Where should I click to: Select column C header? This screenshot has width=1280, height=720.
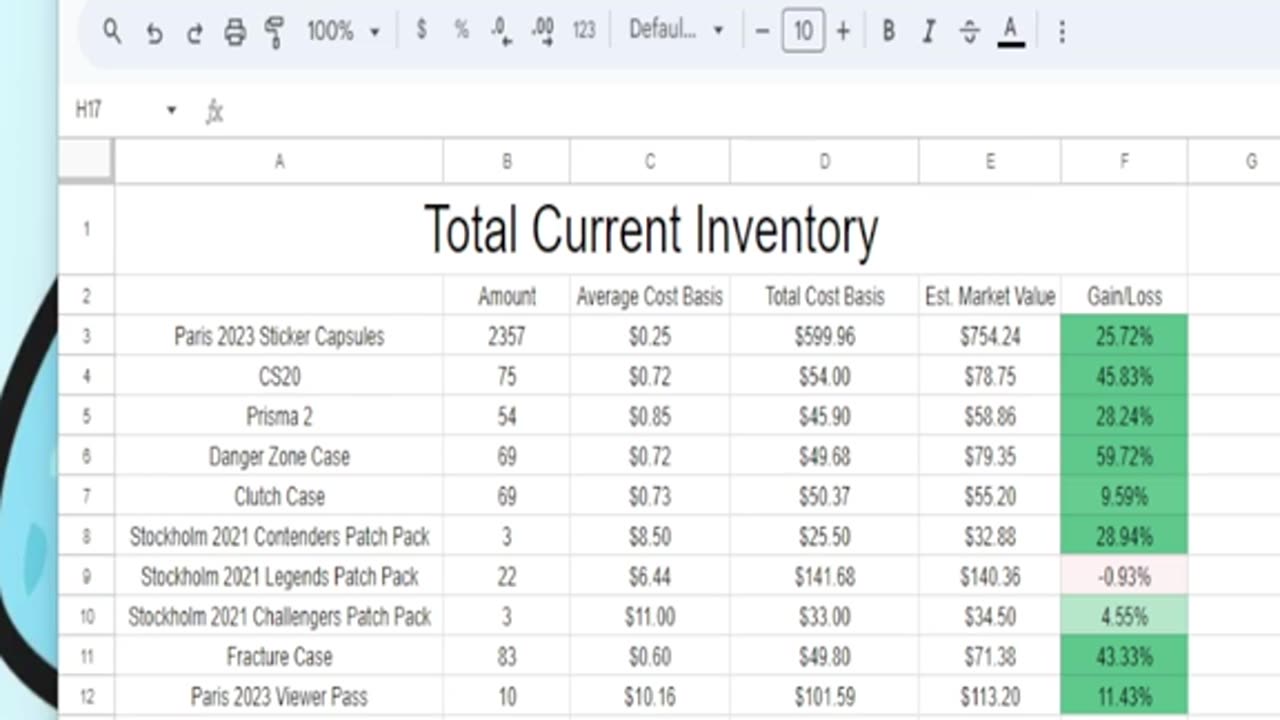[650, 161]
